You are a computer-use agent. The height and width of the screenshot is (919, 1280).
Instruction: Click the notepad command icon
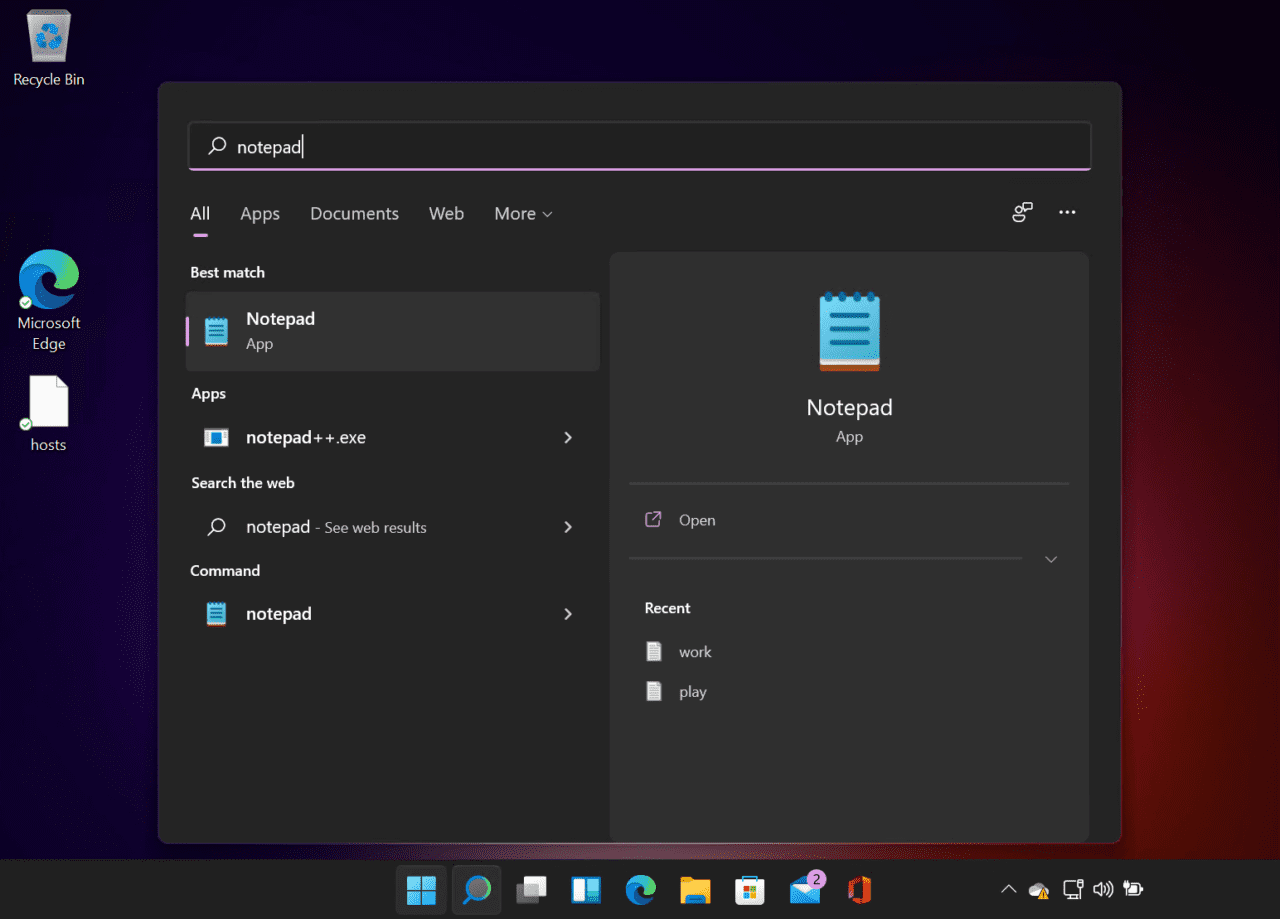tap(216, 613)
